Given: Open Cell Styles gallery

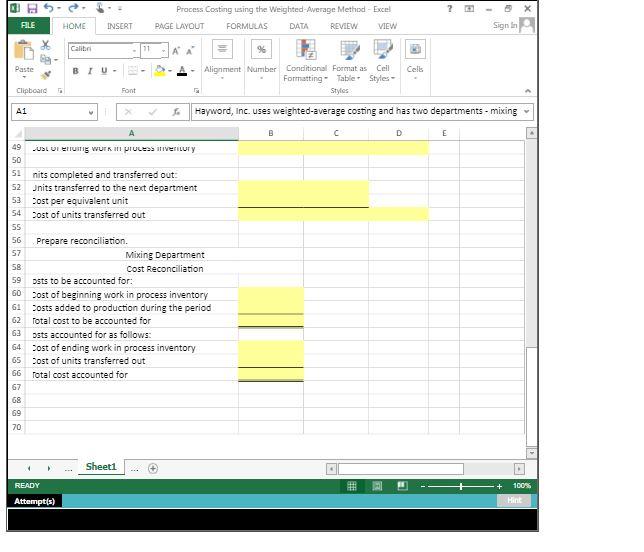Looking at the screenshot, I should 382,61.
